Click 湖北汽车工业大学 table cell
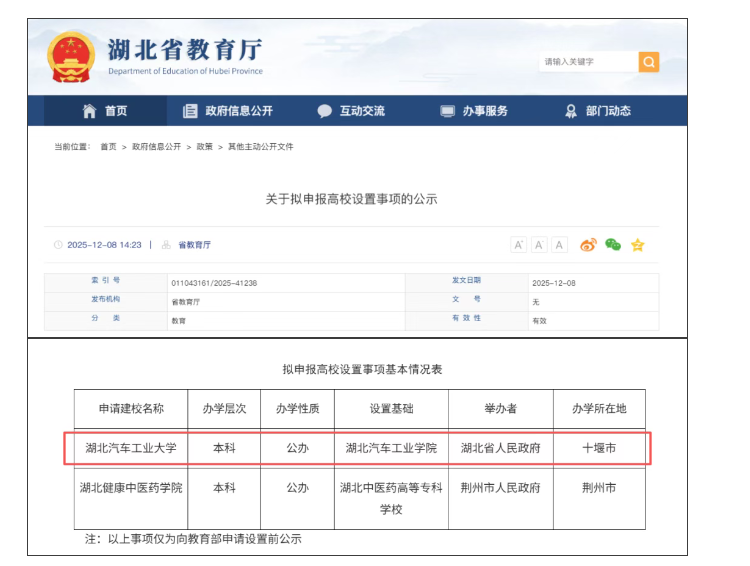 131,448
